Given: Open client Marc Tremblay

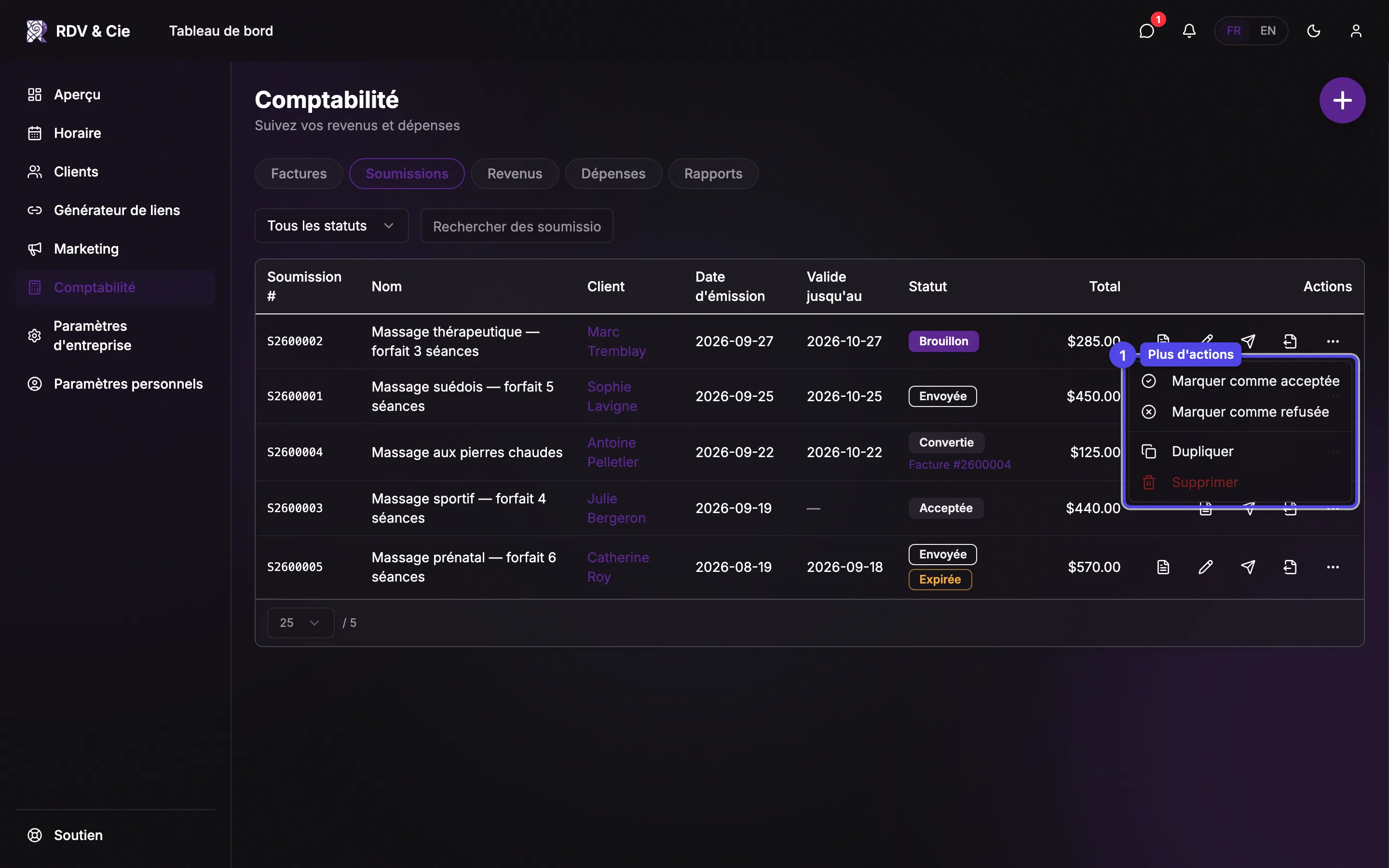Looking at the screenshot, I should 616,341.
